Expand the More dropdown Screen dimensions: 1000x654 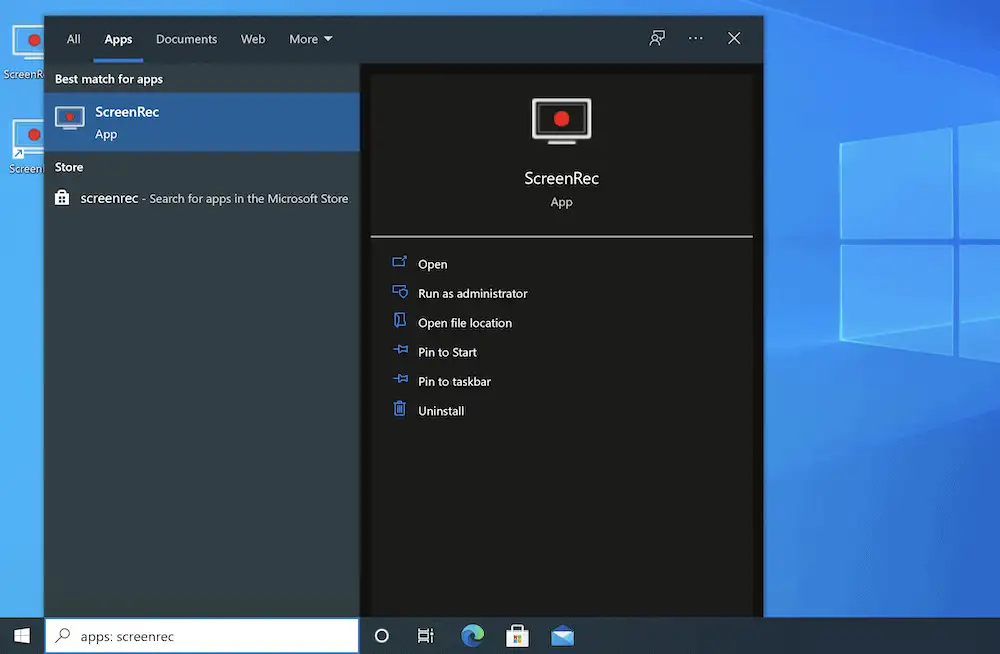pyautogui.click(x=311, y=39)
